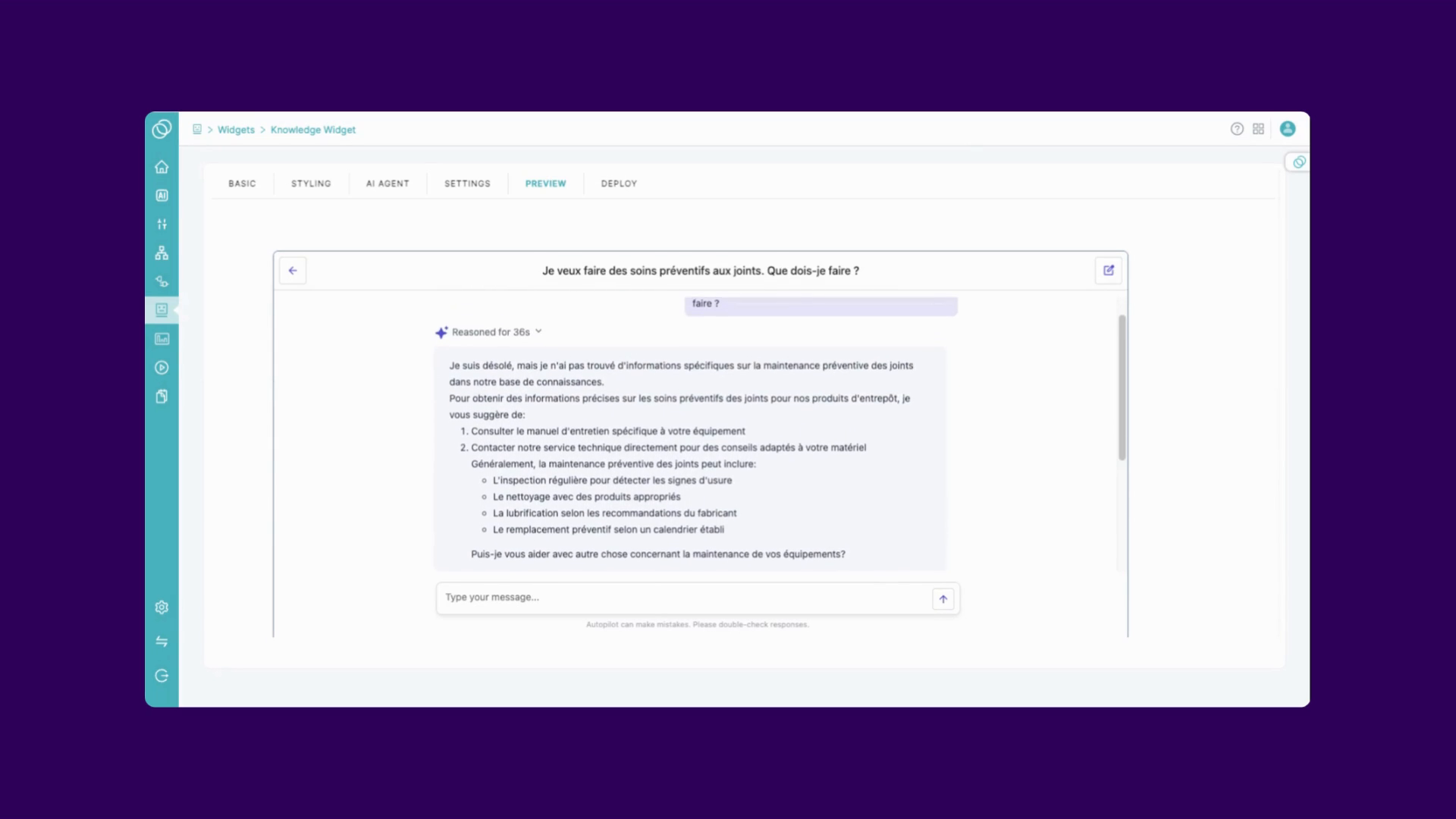Click the play/media icon in the sidebar
The height and width of the screenshot is (819, 1456).
point(162,368)
